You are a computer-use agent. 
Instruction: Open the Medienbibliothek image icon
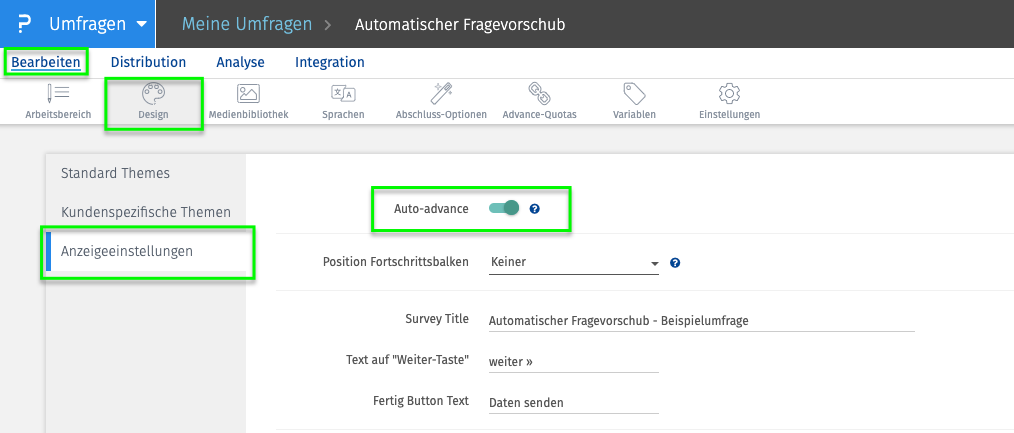coord(248,94)
